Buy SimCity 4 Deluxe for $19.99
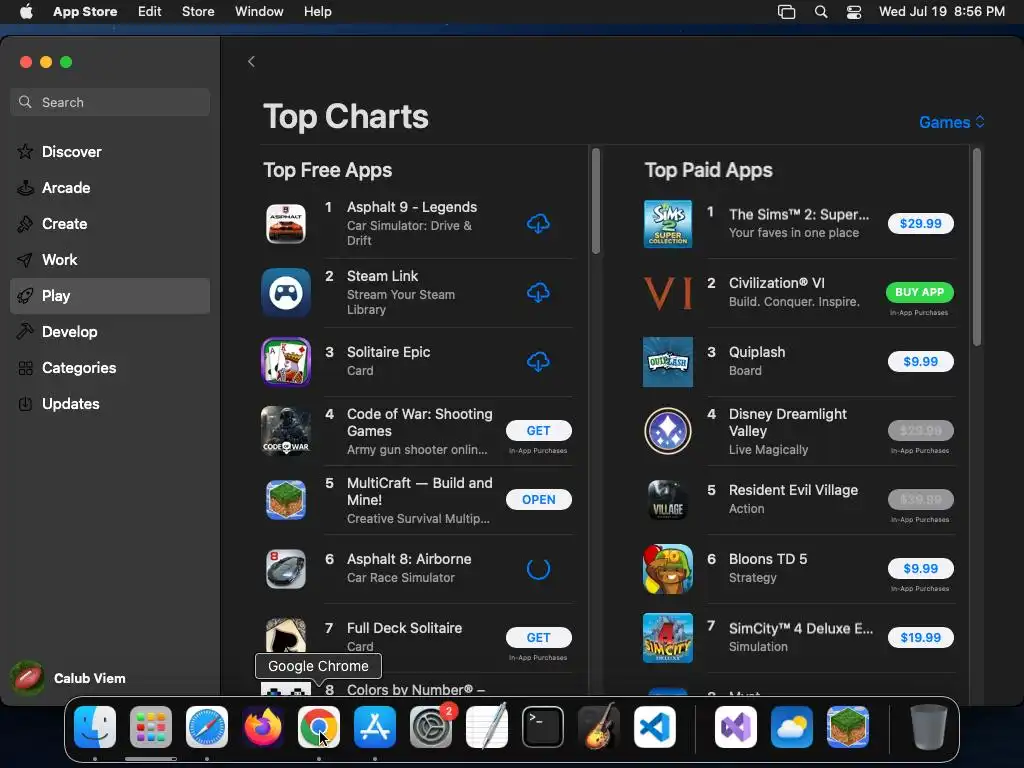The image size is (1024, 768). click(920, 637)
